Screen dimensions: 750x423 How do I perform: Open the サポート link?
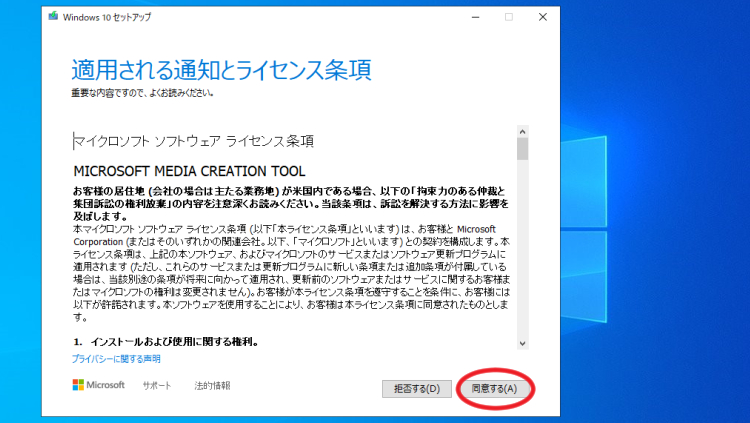point(157,385)
